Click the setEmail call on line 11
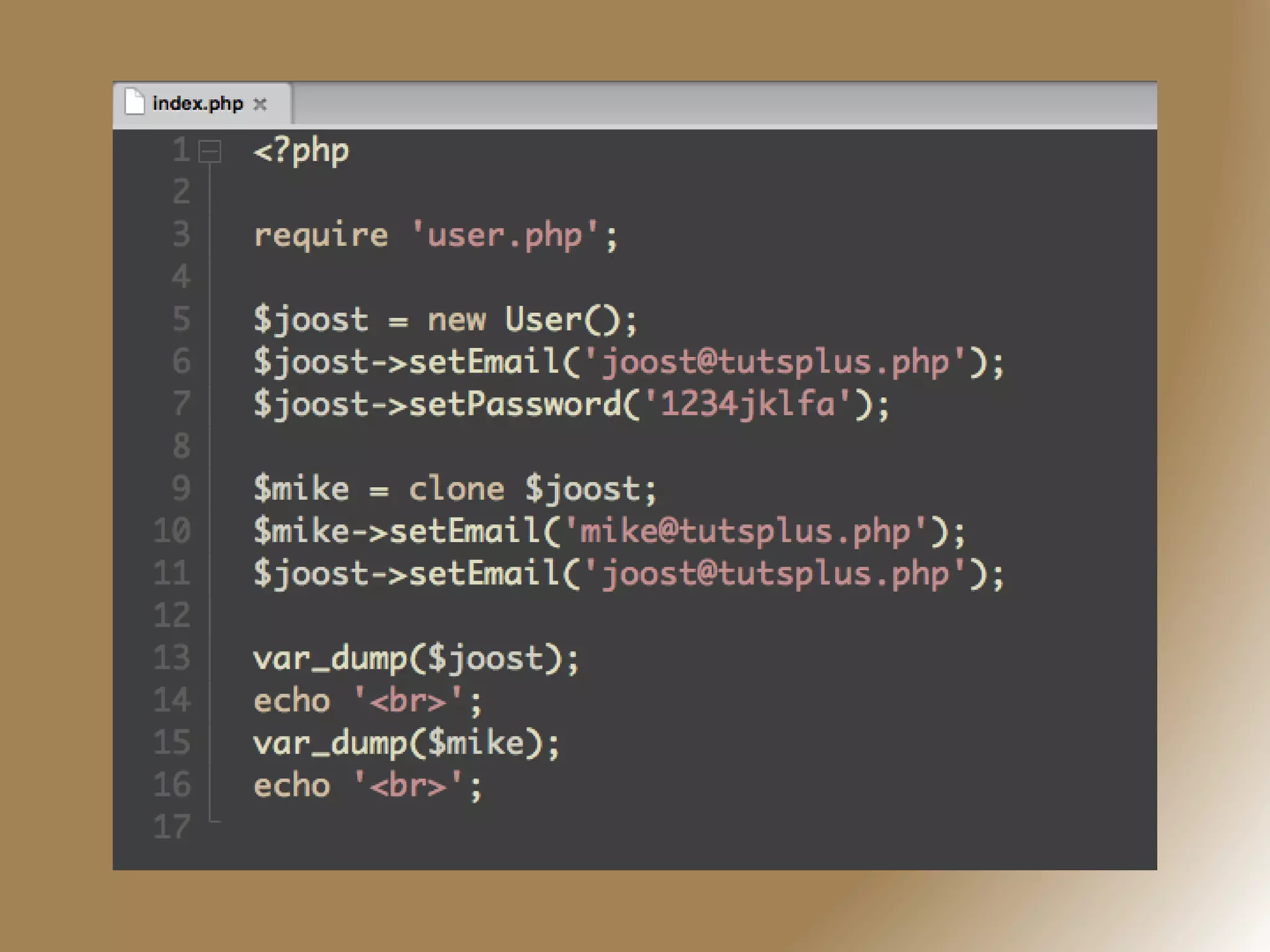Screen dimensions: 1270x952 484,574
